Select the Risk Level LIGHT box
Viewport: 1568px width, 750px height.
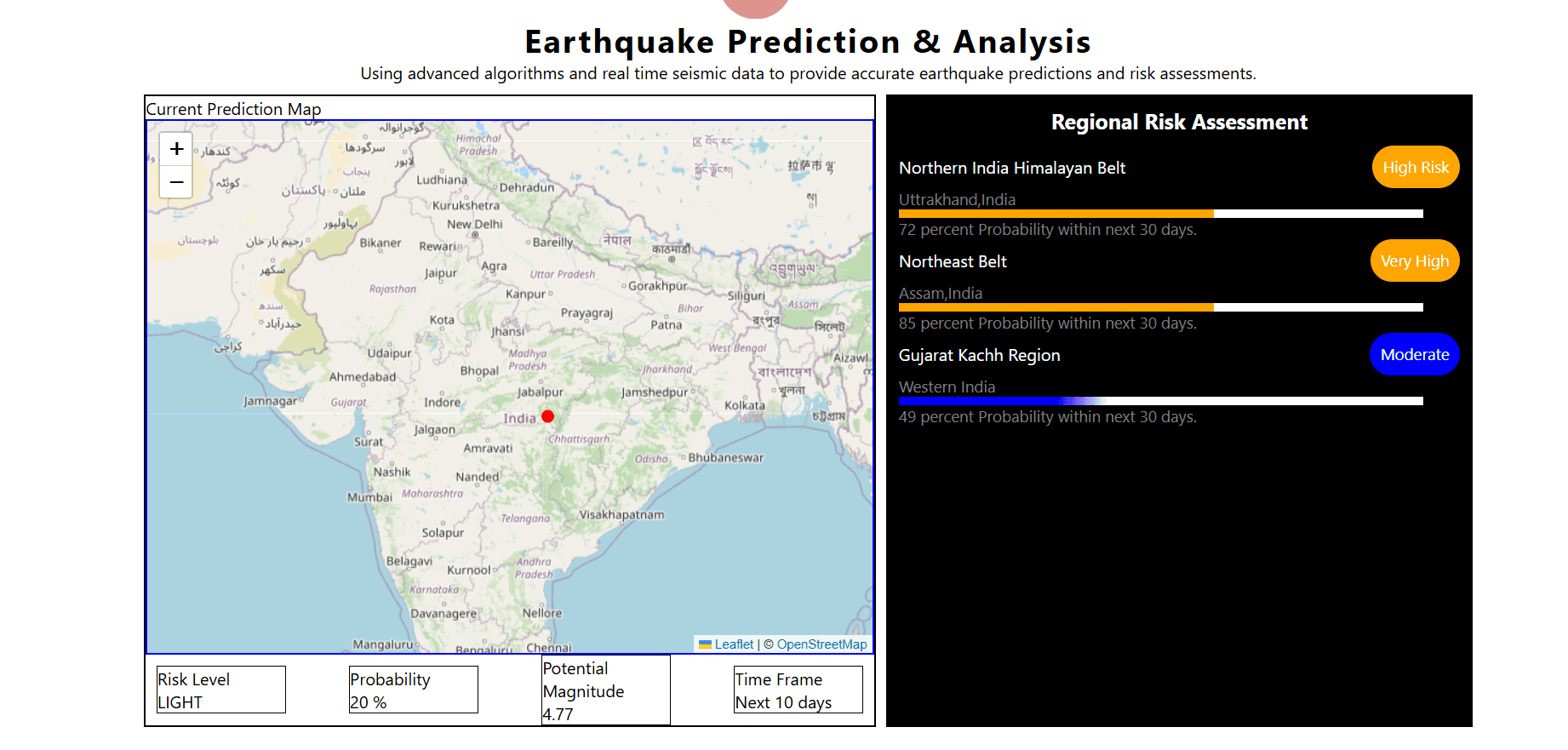coord(220,690)
